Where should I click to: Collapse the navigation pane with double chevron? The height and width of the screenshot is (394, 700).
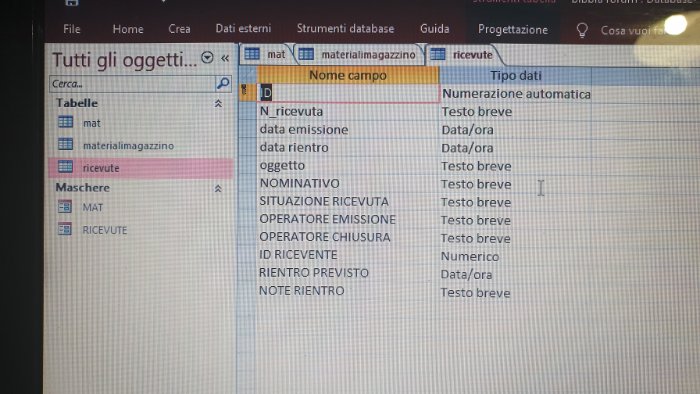click(225, 58)
